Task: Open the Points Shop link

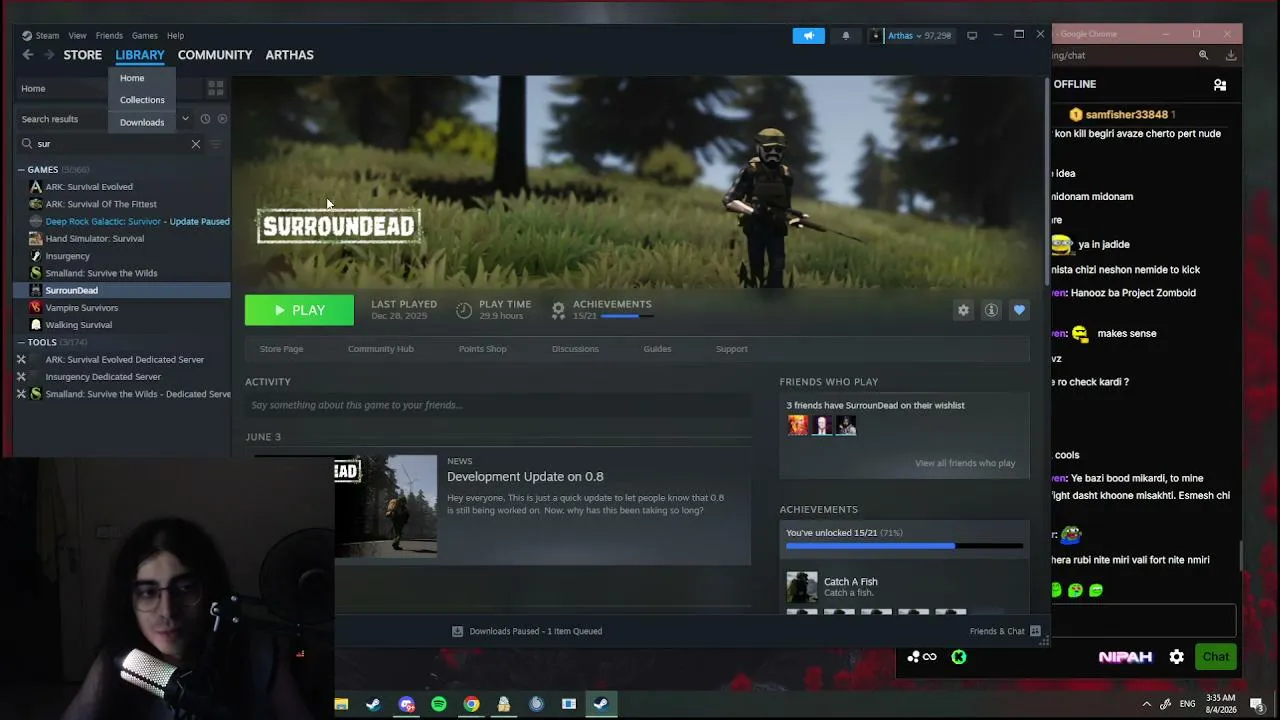Action: [x=482, y=349]
